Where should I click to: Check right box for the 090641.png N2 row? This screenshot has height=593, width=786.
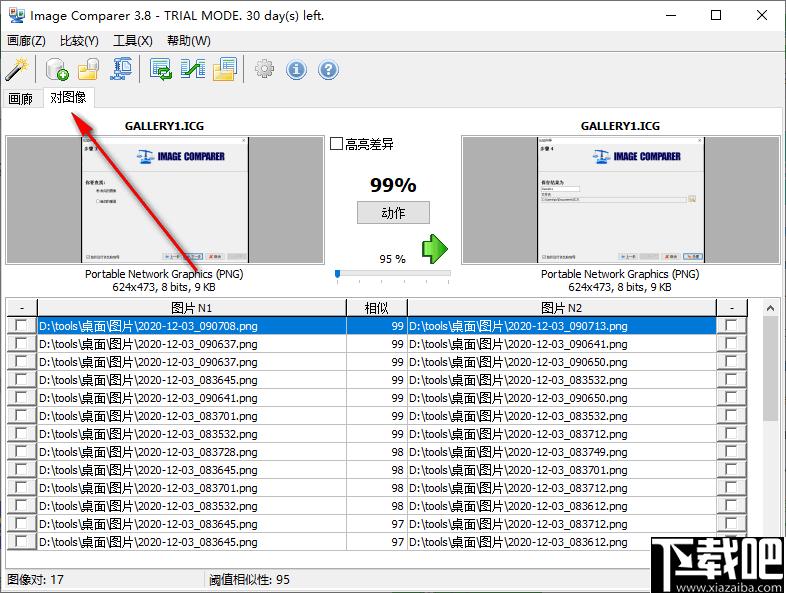coord(731,343)
